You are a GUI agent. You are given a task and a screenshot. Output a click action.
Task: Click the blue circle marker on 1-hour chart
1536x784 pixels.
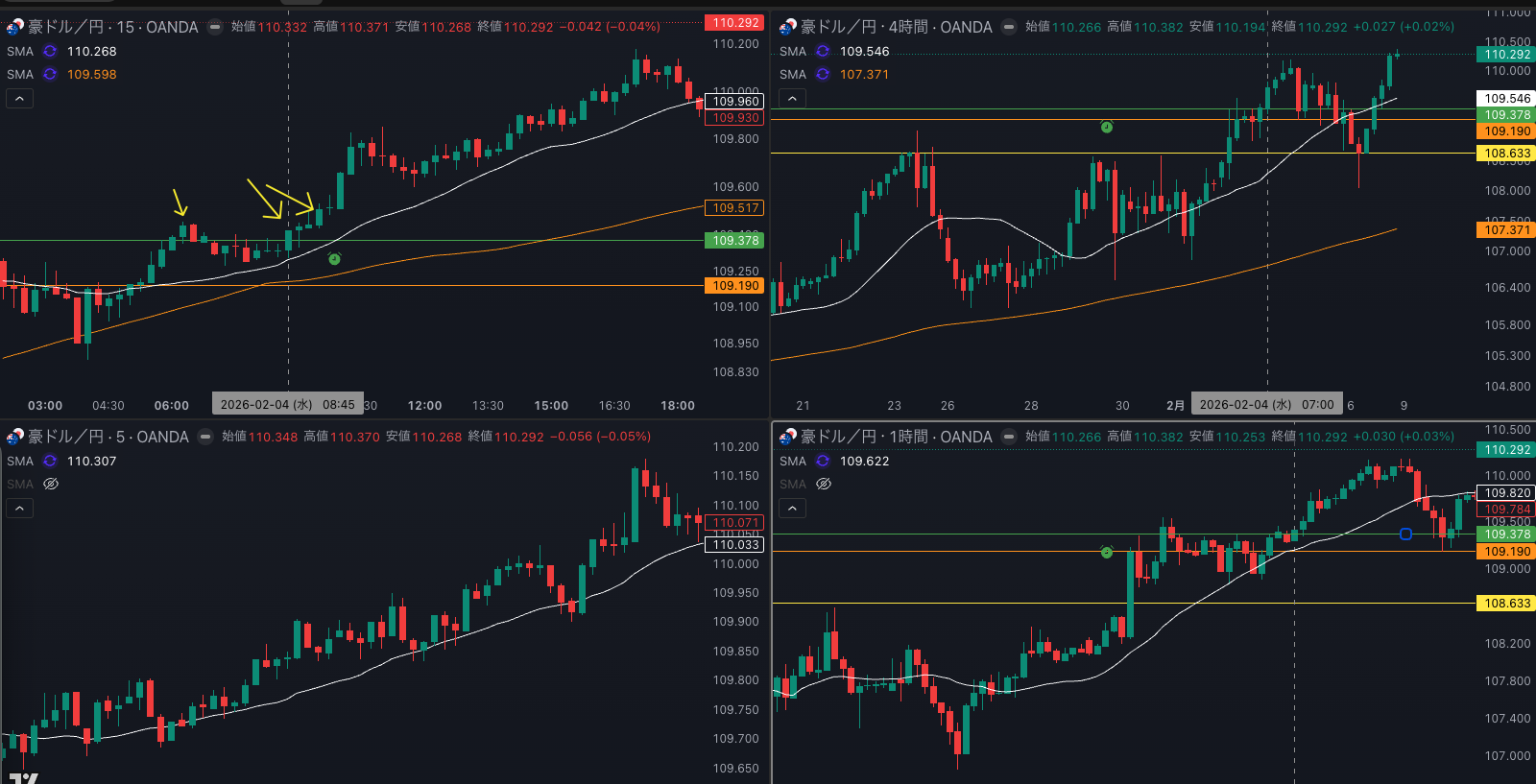[1405, 534]
